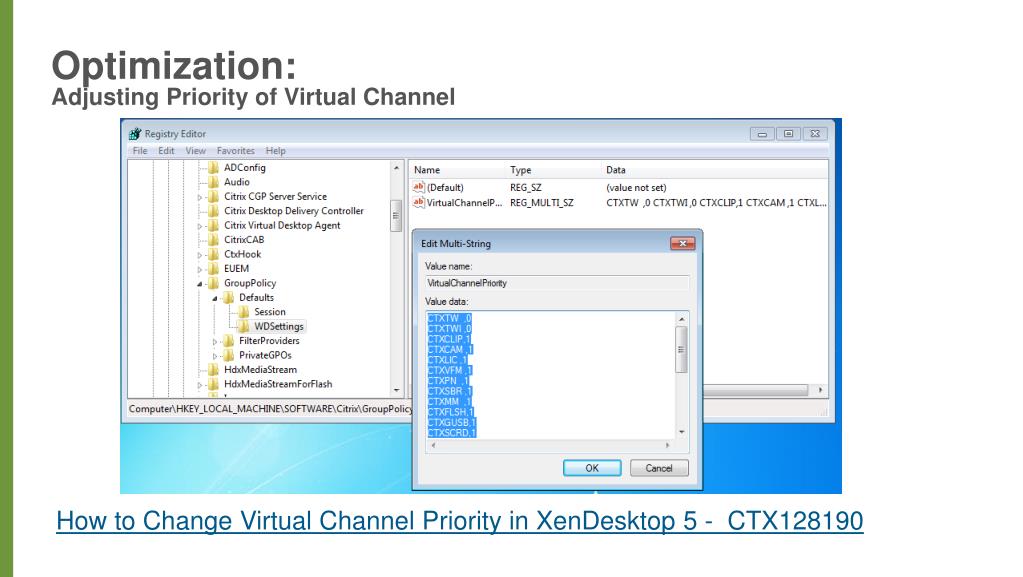Viewport: 1023px width, 577px height.
Task: Click Cancel in Edit Multi-String dialog
Action: (x=659, y=468)
